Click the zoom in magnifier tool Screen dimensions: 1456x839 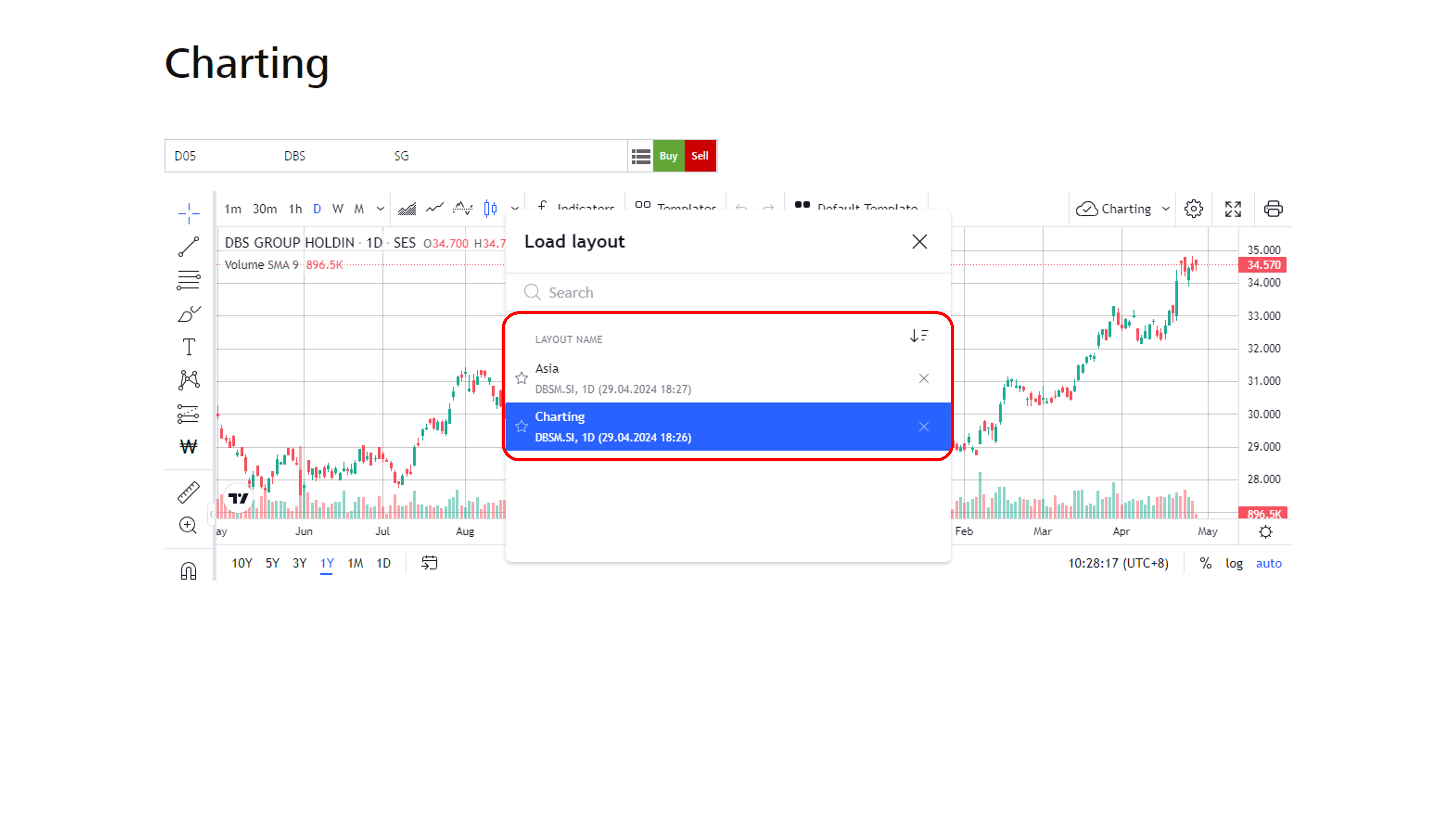point(188,525)
